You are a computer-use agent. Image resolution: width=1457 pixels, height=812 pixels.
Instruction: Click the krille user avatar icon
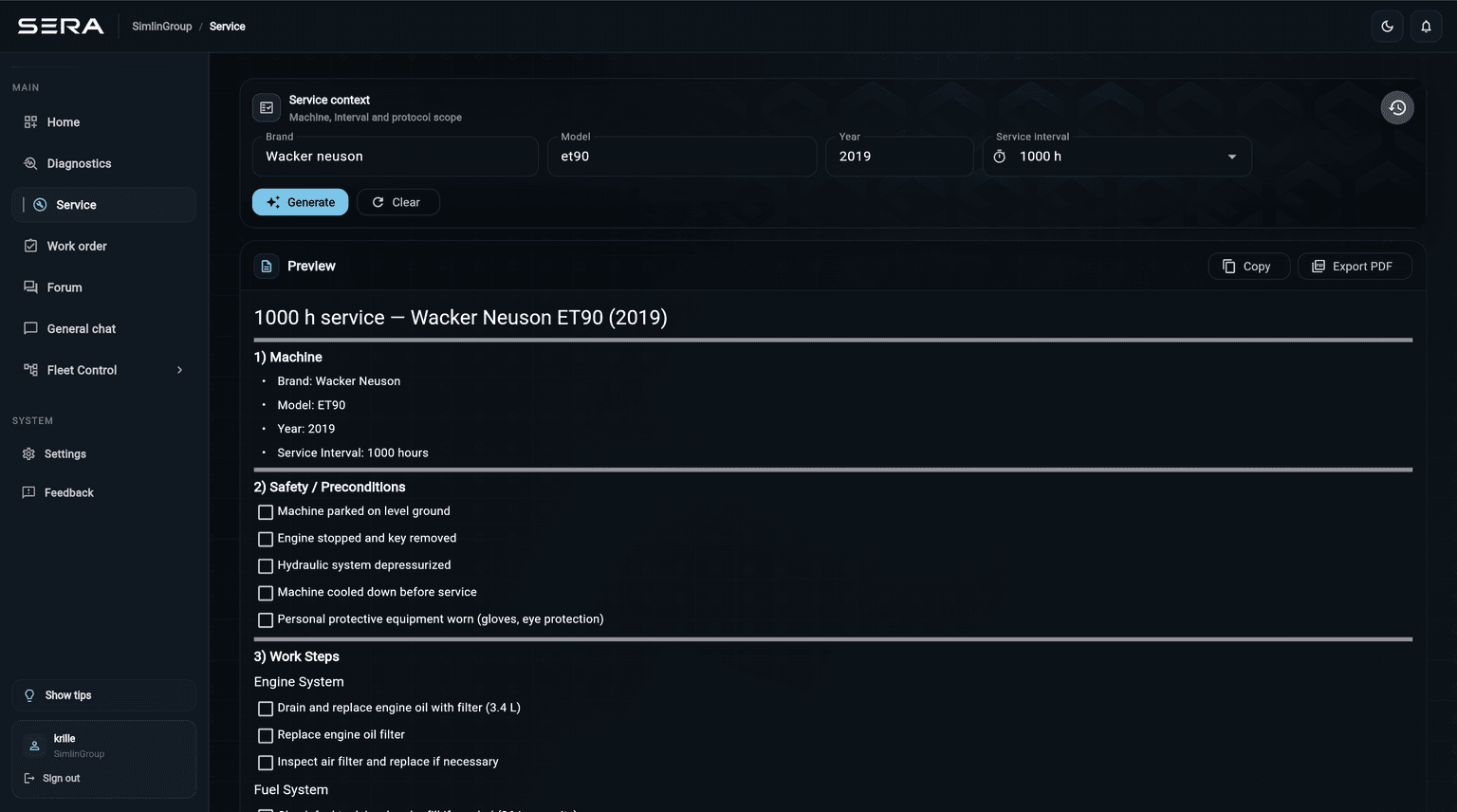point(34,746)
